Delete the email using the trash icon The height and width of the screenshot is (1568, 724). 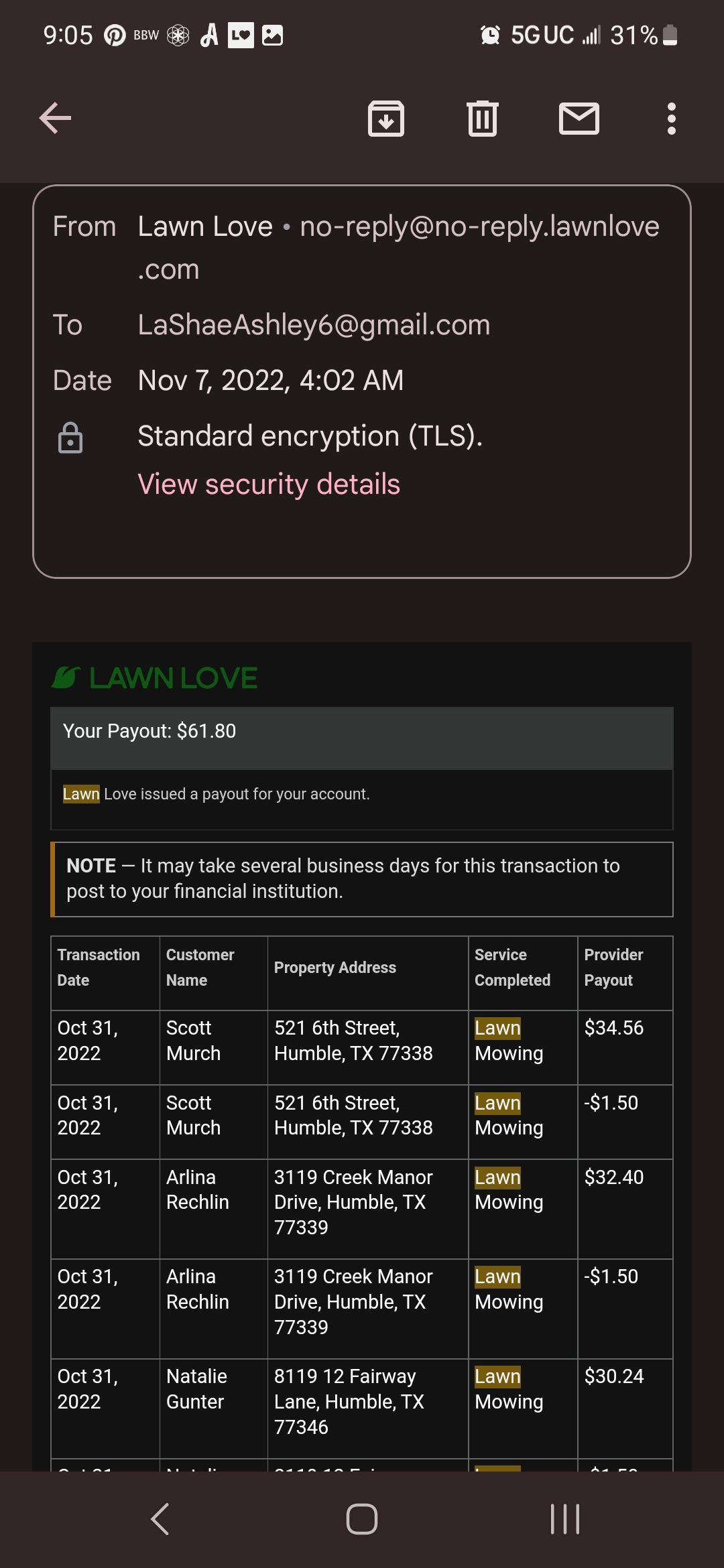(x=483, y=119)
